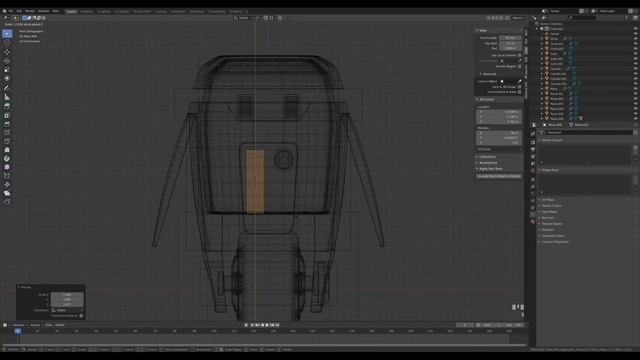This screenshot has width=640, height=360.
Task: Hide the Cube object in the outliner
Action: 636,53
